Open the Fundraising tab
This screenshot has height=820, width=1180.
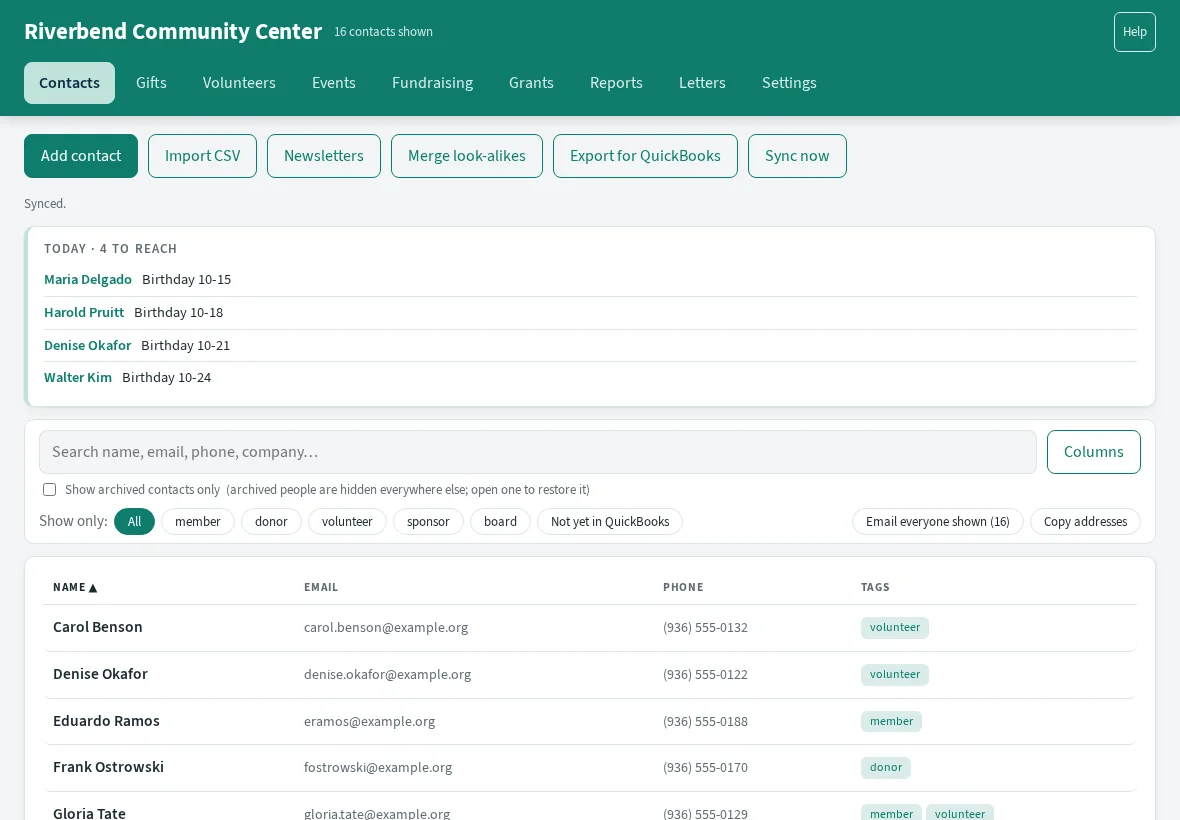433,83
